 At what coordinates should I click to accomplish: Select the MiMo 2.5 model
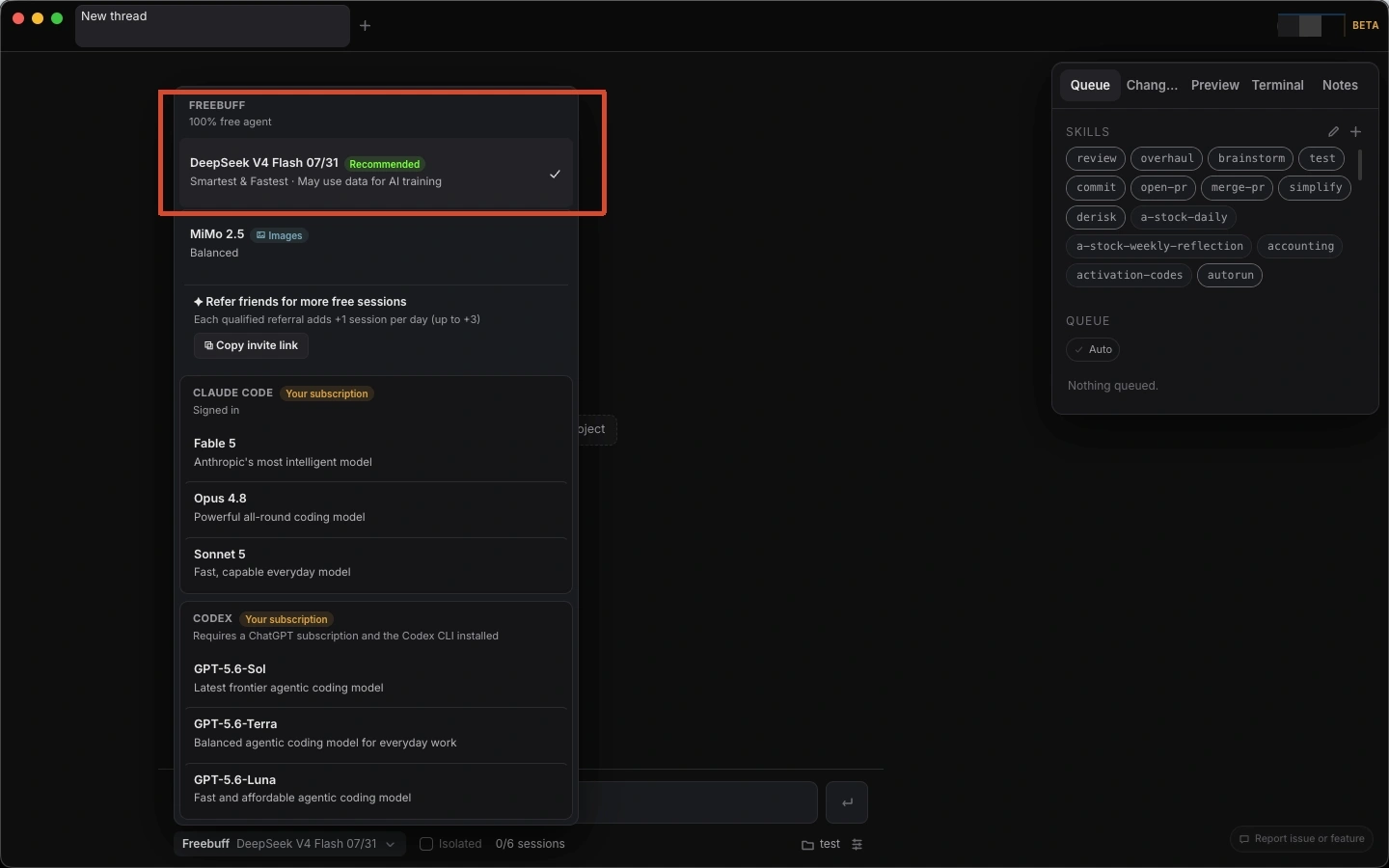click(376, 243)
